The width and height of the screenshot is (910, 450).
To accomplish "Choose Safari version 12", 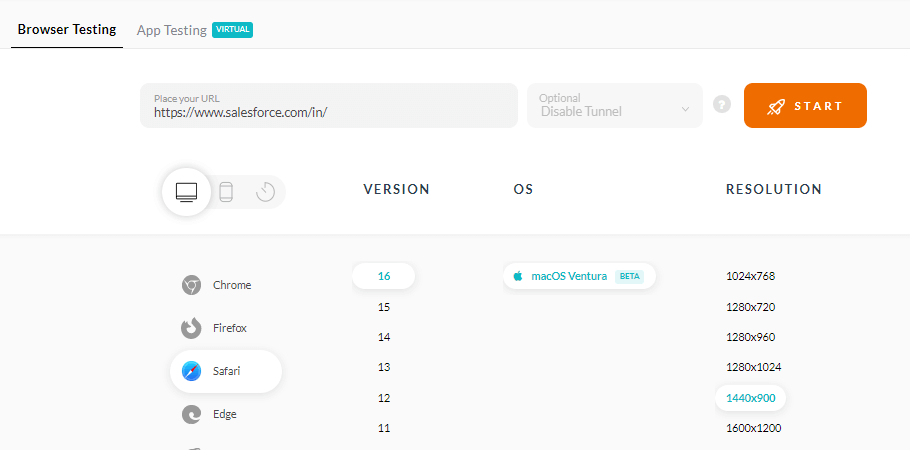I will point(384,398).
